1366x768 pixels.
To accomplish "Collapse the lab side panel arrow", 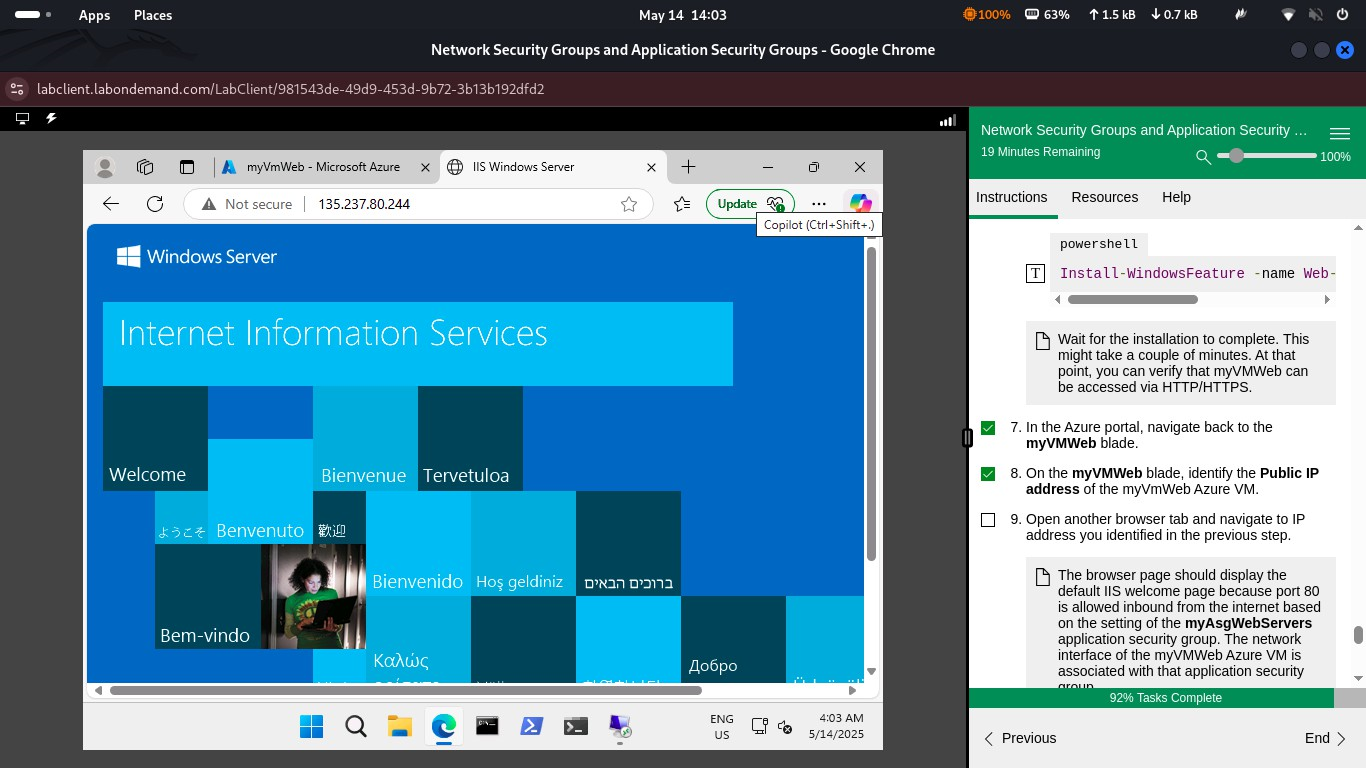I will [966, 437].
